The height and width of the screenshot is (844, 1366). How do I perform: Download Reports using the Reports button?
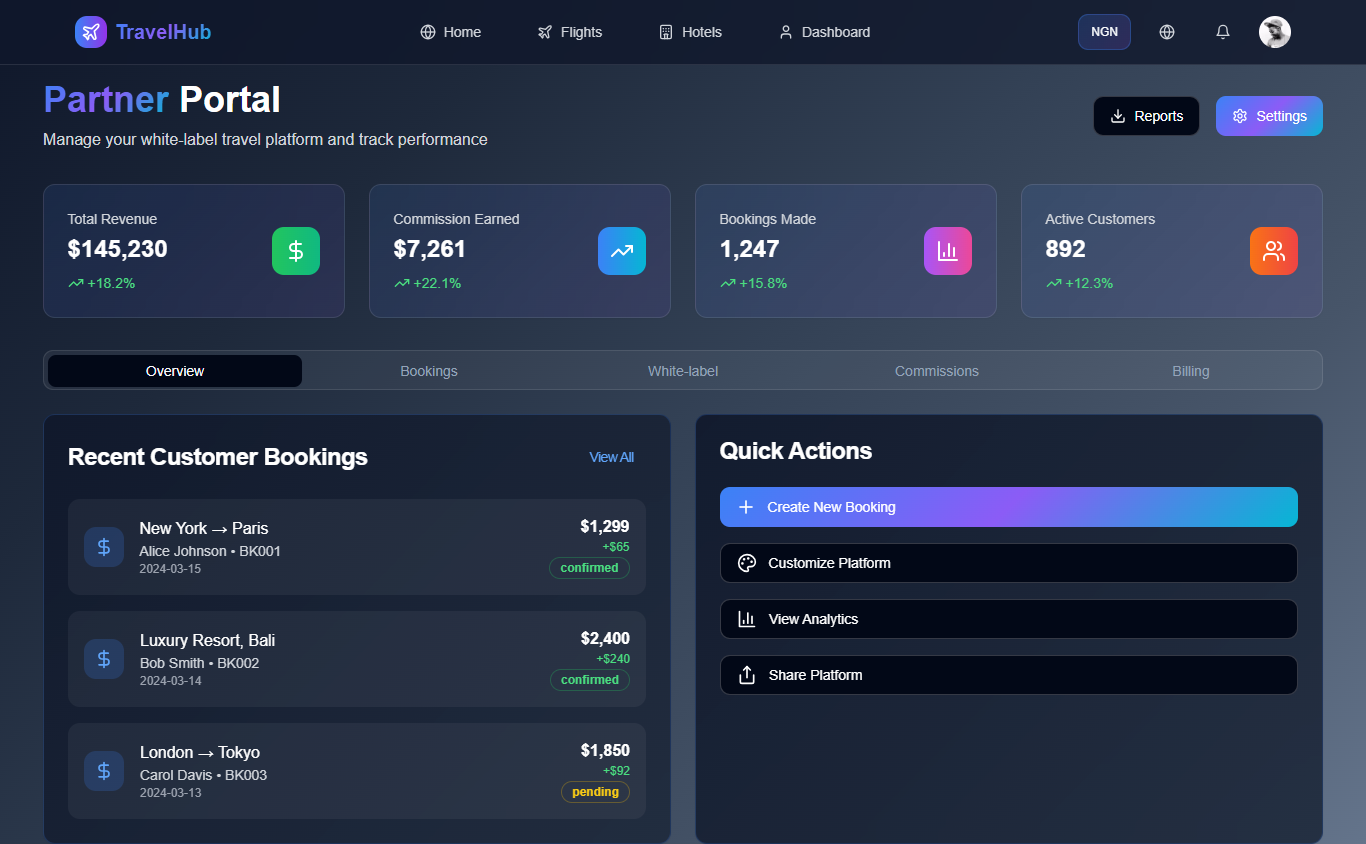click(1146, 116)
